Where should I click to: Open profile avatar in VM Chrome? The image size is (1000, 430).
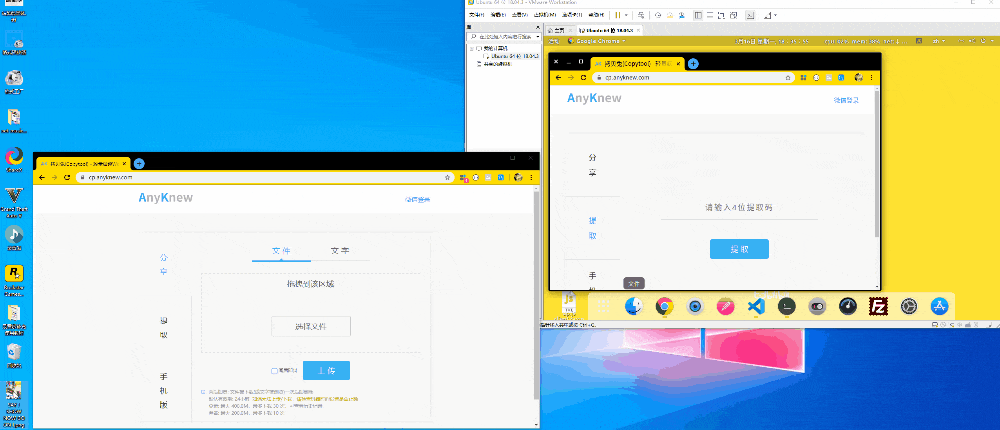(x=859, y=78)
